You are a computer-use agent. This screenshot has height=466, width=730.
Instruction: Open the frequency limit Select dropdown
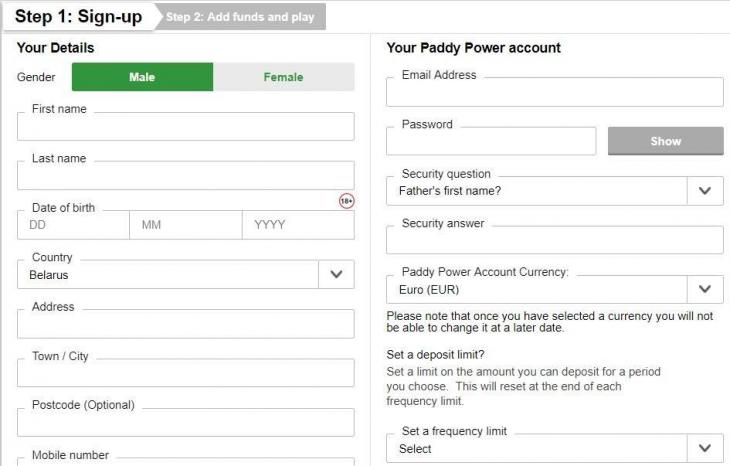[x=705, y=449]
